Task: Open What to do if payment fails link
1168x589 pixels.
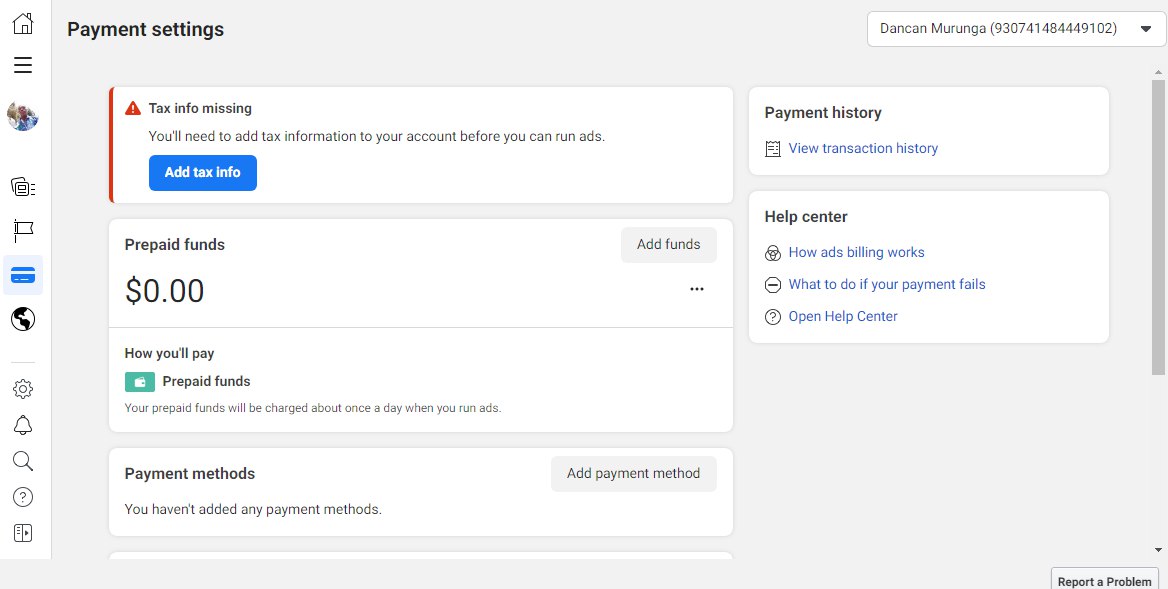Action: [x=886, y=285]
